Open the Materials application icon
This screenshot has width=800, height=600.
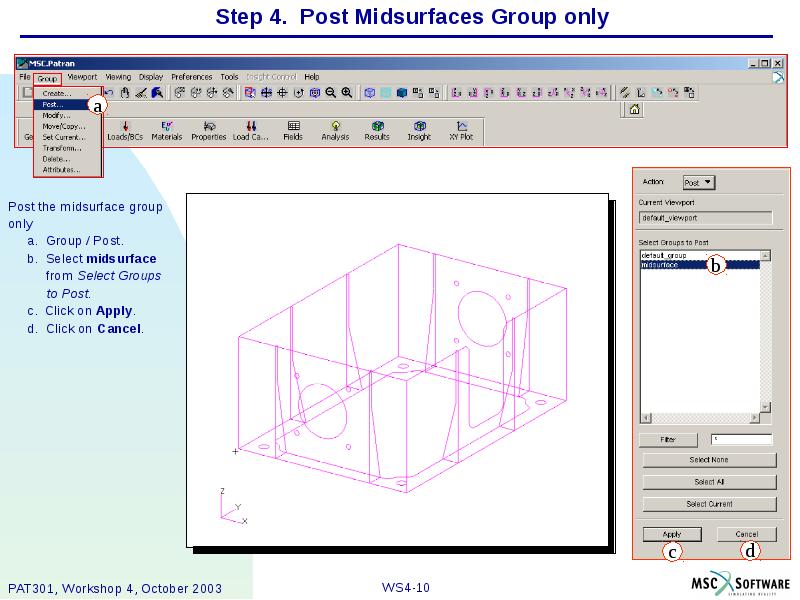pos(169,131)
